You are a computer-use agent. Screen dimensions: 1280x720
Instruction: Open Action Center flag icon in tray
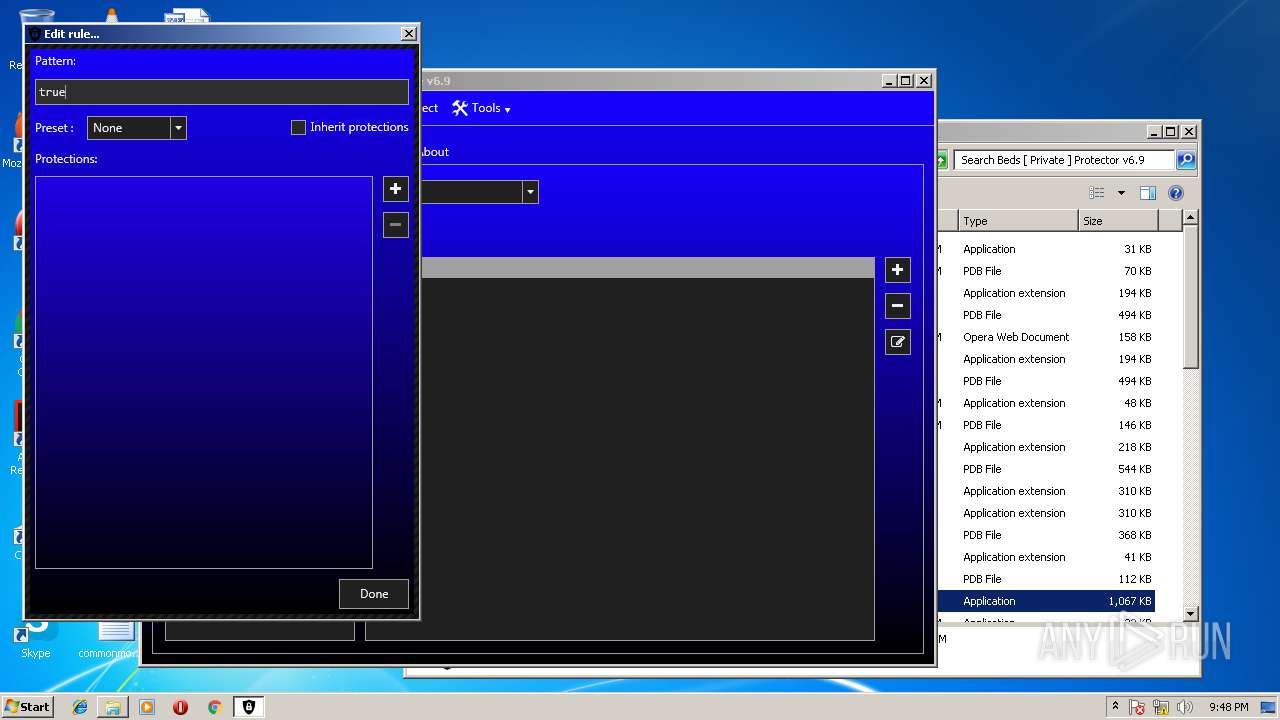click(1137, 707)
